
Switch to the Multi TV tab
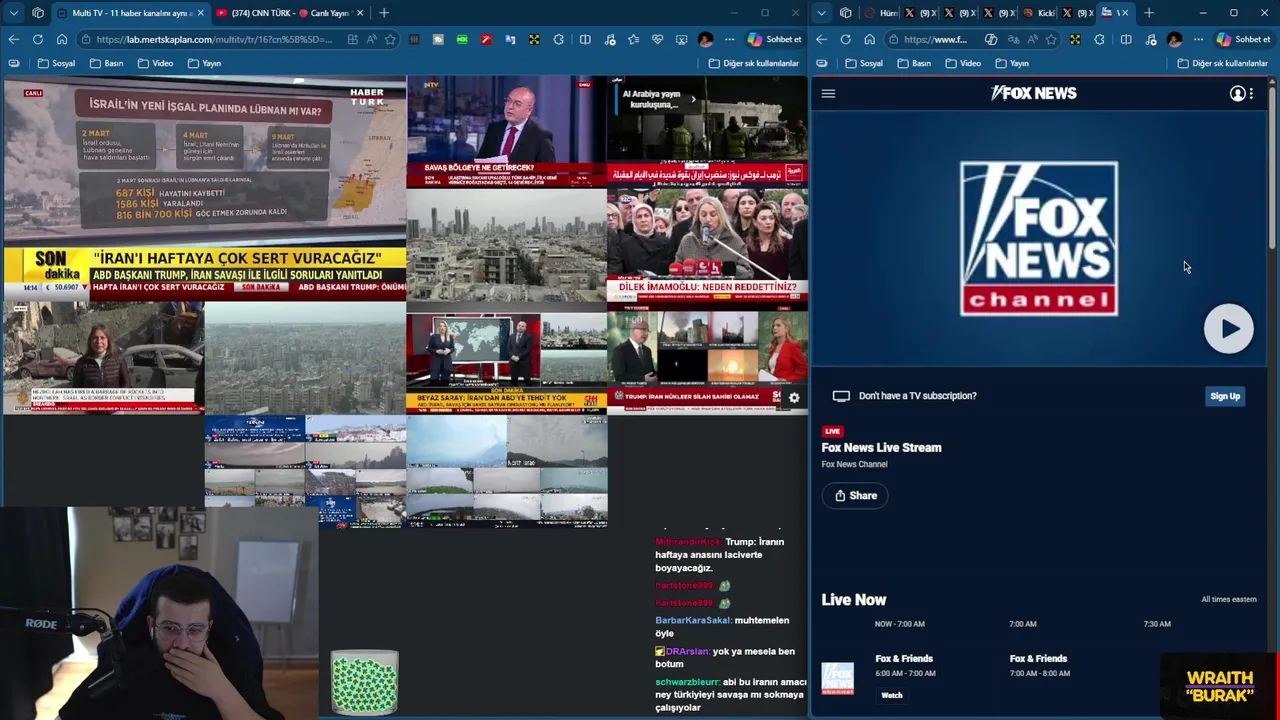click(130, 13)
